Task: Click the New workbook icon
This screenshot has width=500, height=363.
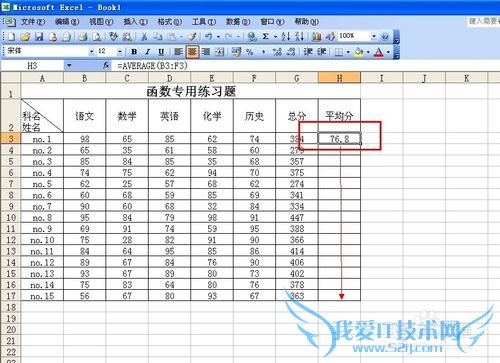Action: (11, 36)
